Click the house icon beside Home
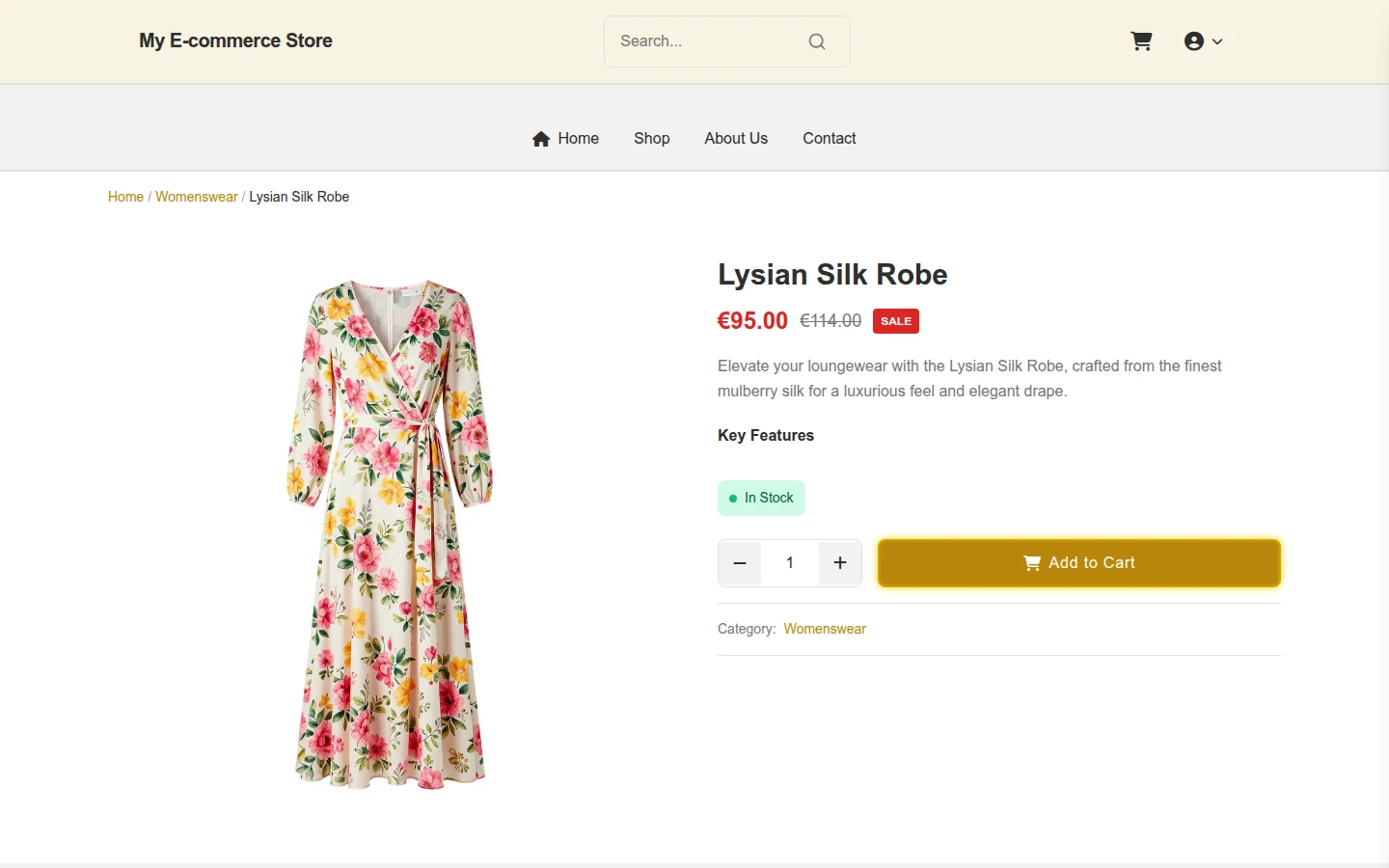The width and height of the screenshot is (1389, 868). (x=541, y=139)
